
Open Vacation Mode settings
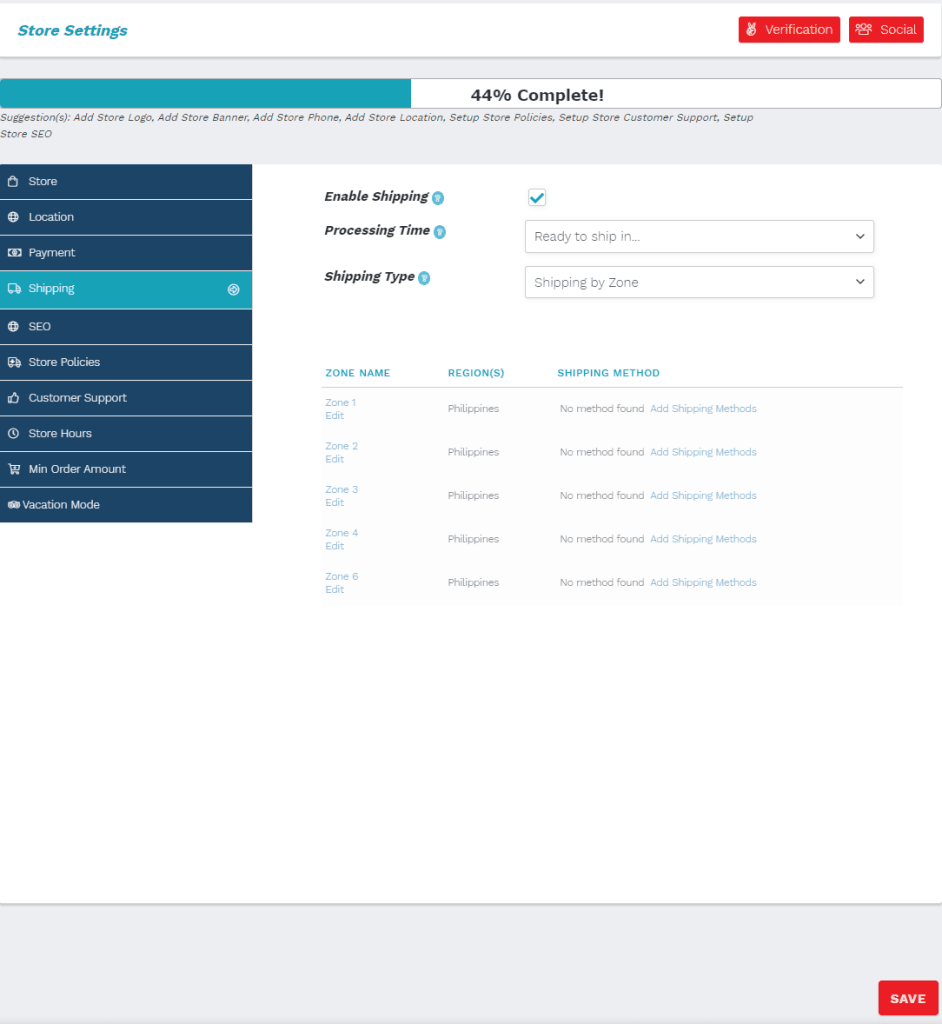point(61,505)
